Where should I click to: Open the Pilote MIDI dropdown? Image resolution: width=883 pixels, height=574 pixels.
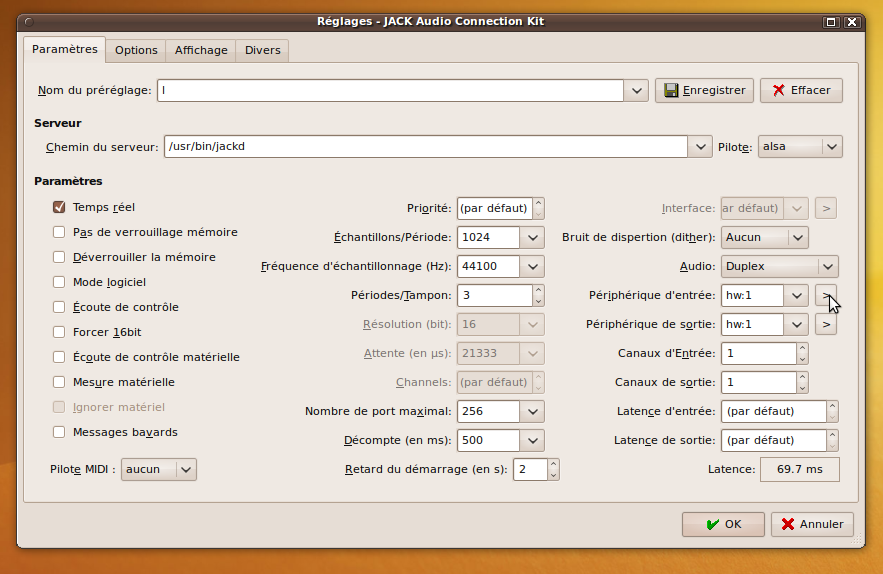point(186,469)
